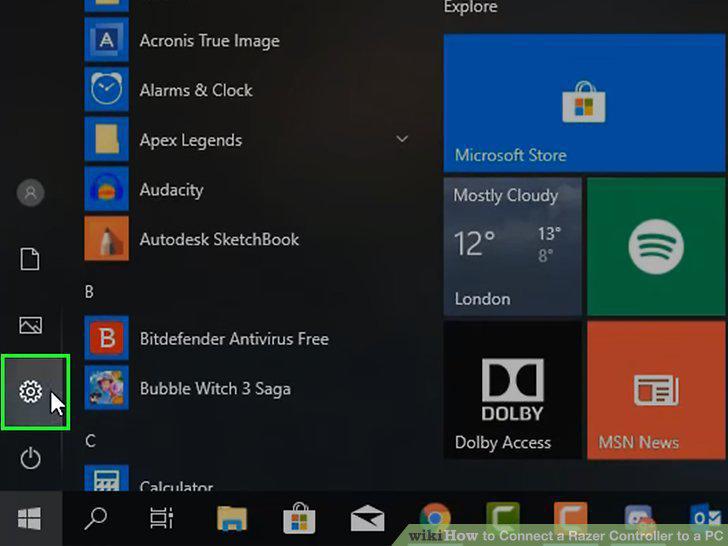Open the Mail taskbar icon
The height and width of the screenshot is (546, 728).
(x=367, y=518)
